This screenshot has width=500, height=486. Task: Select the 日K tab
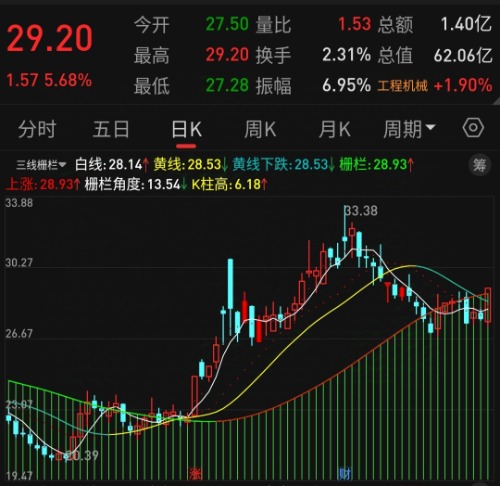click(x=186, y=129)
